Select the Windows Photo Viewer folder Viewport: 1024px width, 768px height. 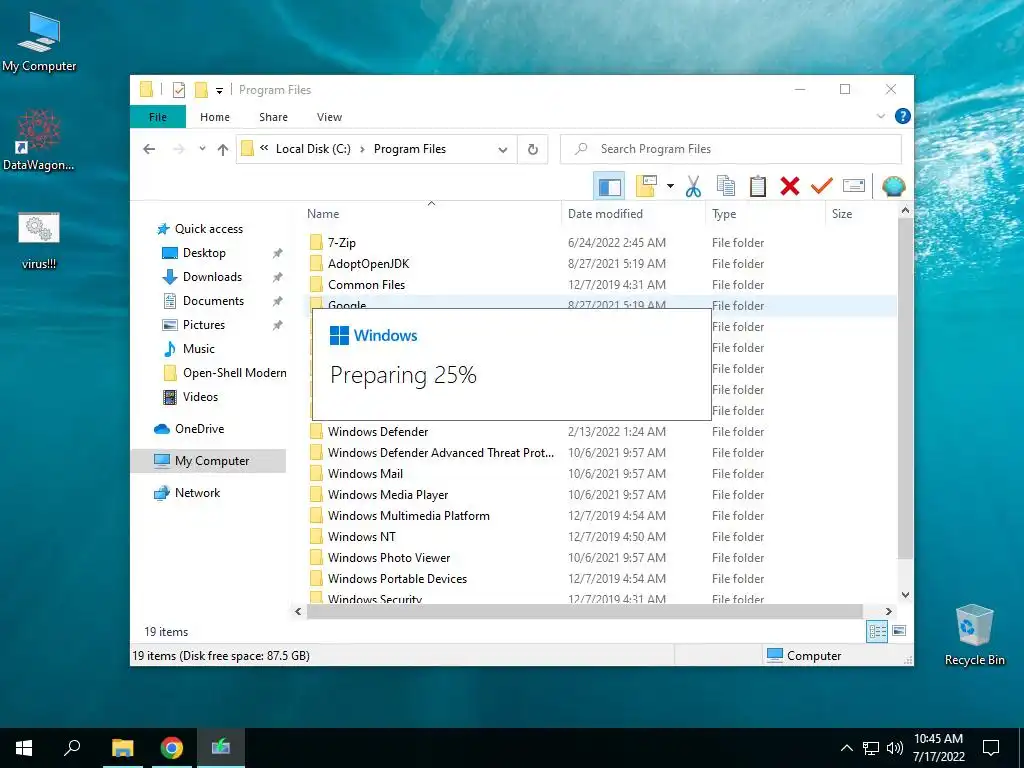[389, 558]
